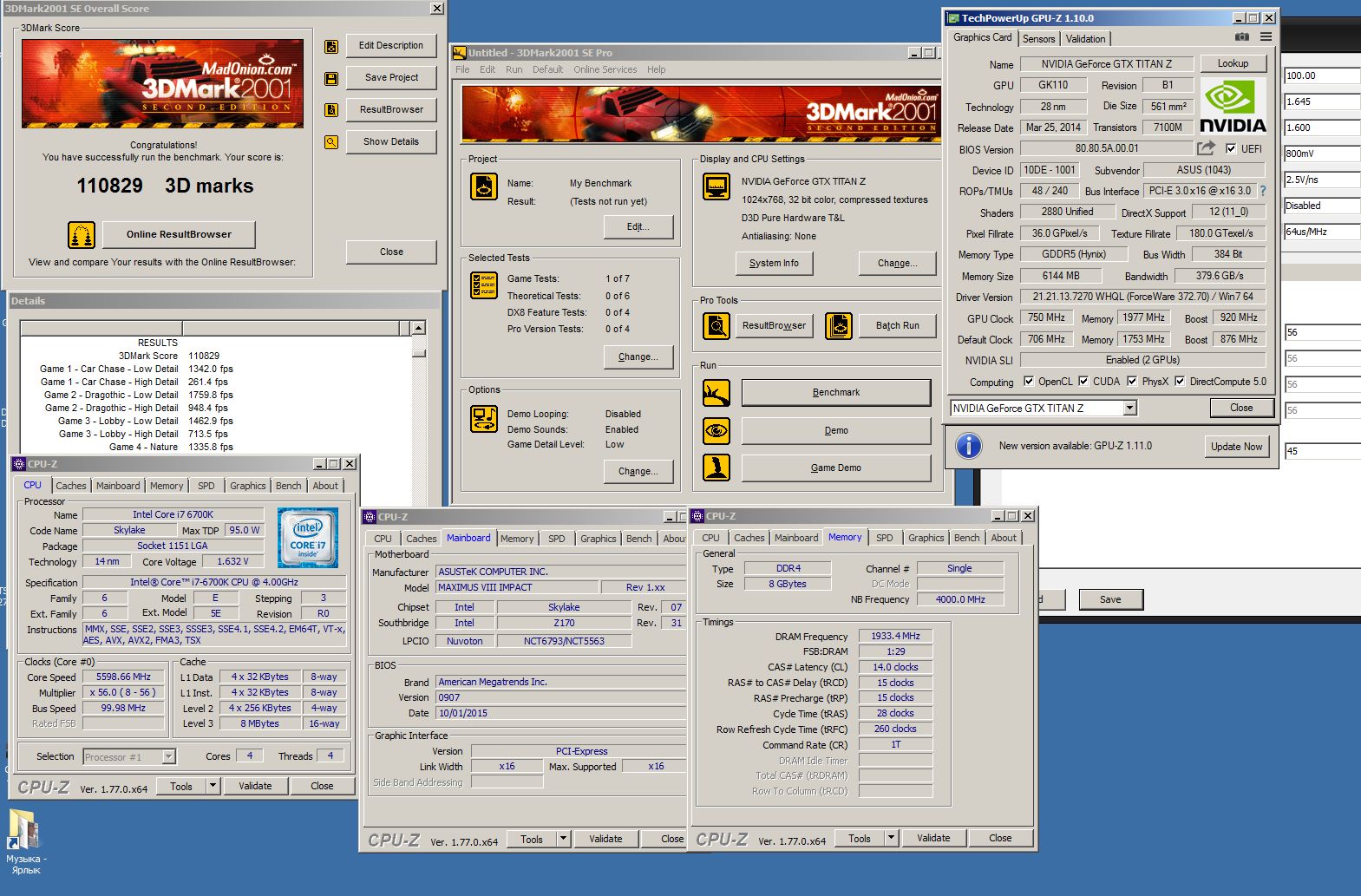The image size is (1361, 896).
Task: Switch to the Sensors tab in GPU-Z
Action: click(1038, 39)
